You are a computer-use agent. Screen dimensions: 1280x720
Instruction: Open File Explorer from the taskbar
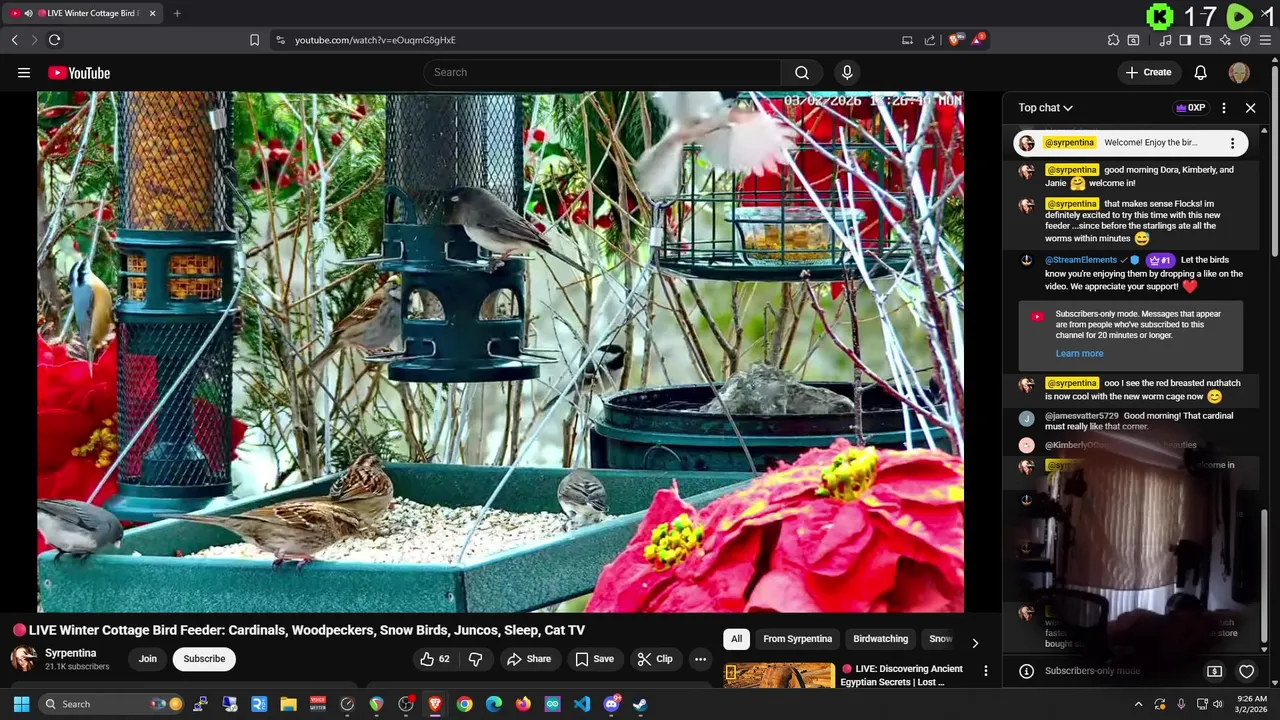pyautogui.click(x=288, y=704)
